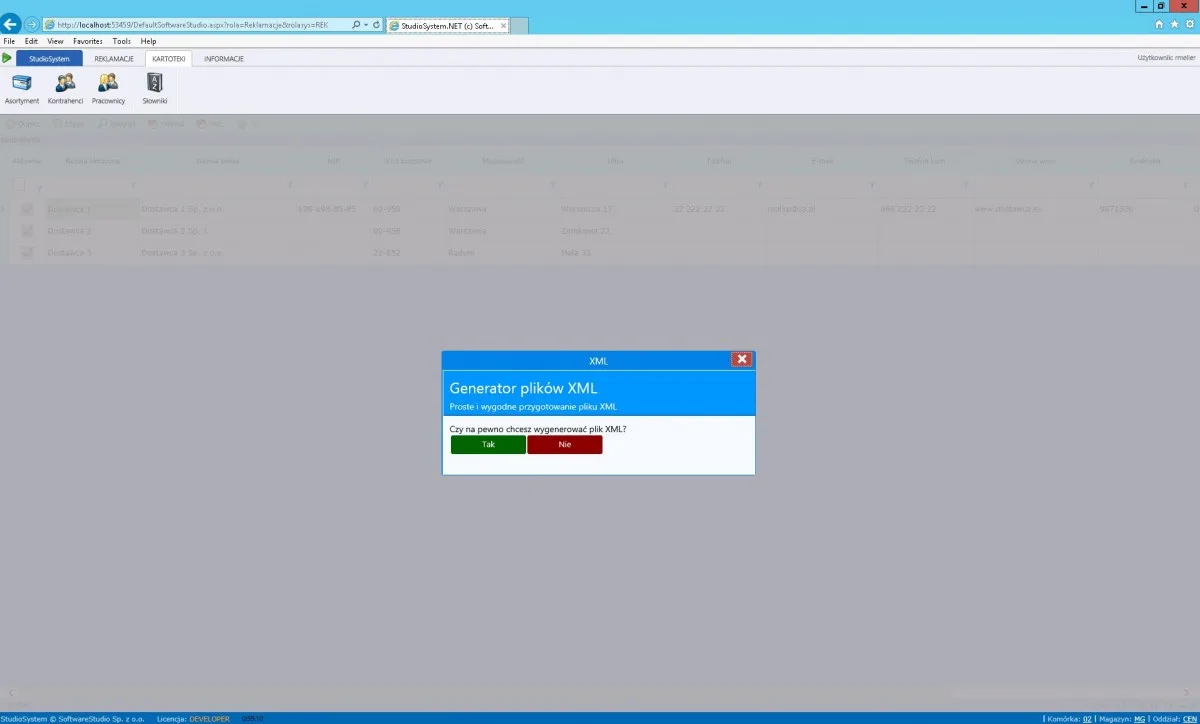Go back with the browser back arrow
Viewport: 1200px width, 724px height.
(x=12, y=24)
